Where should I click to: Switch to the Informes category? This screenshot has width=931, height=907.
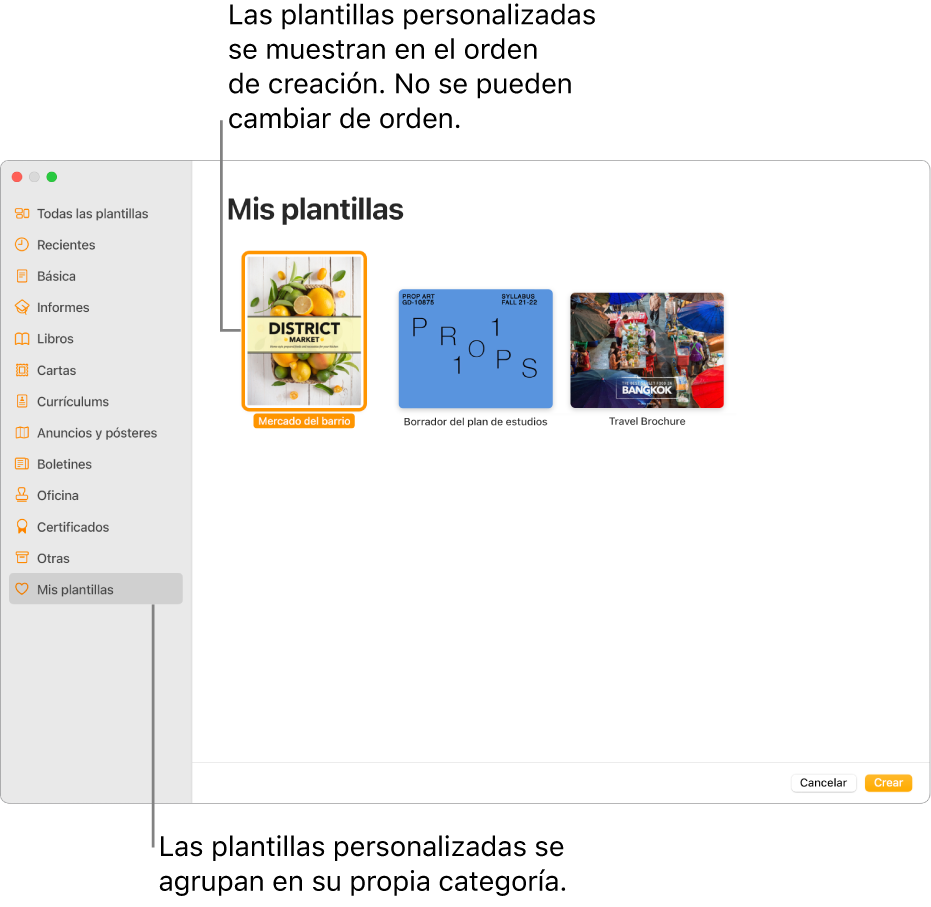click(x=63, y=307)
